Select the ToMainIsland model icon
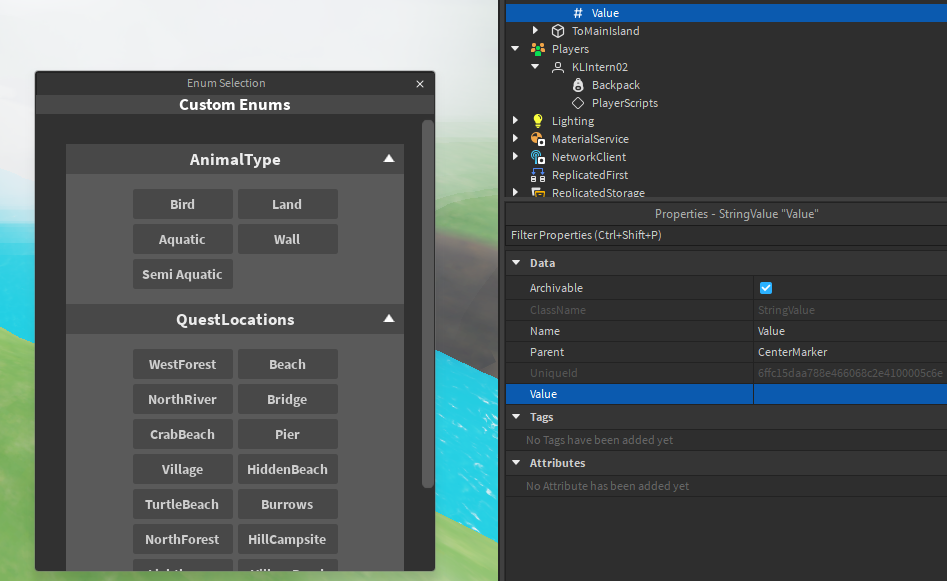 pyautogui.click(x=557, y=30)
